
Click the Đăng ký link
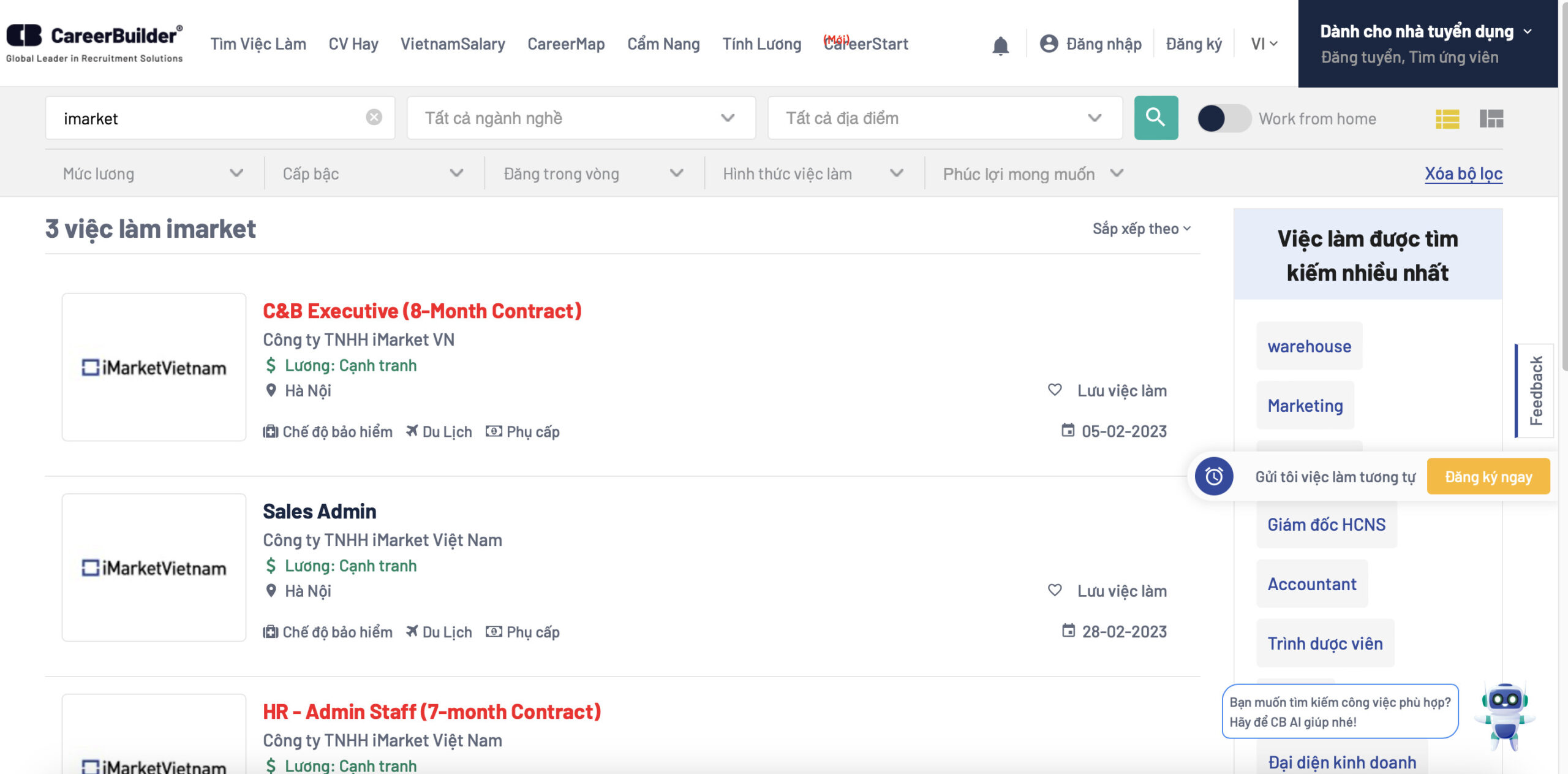coord(1194,44)
